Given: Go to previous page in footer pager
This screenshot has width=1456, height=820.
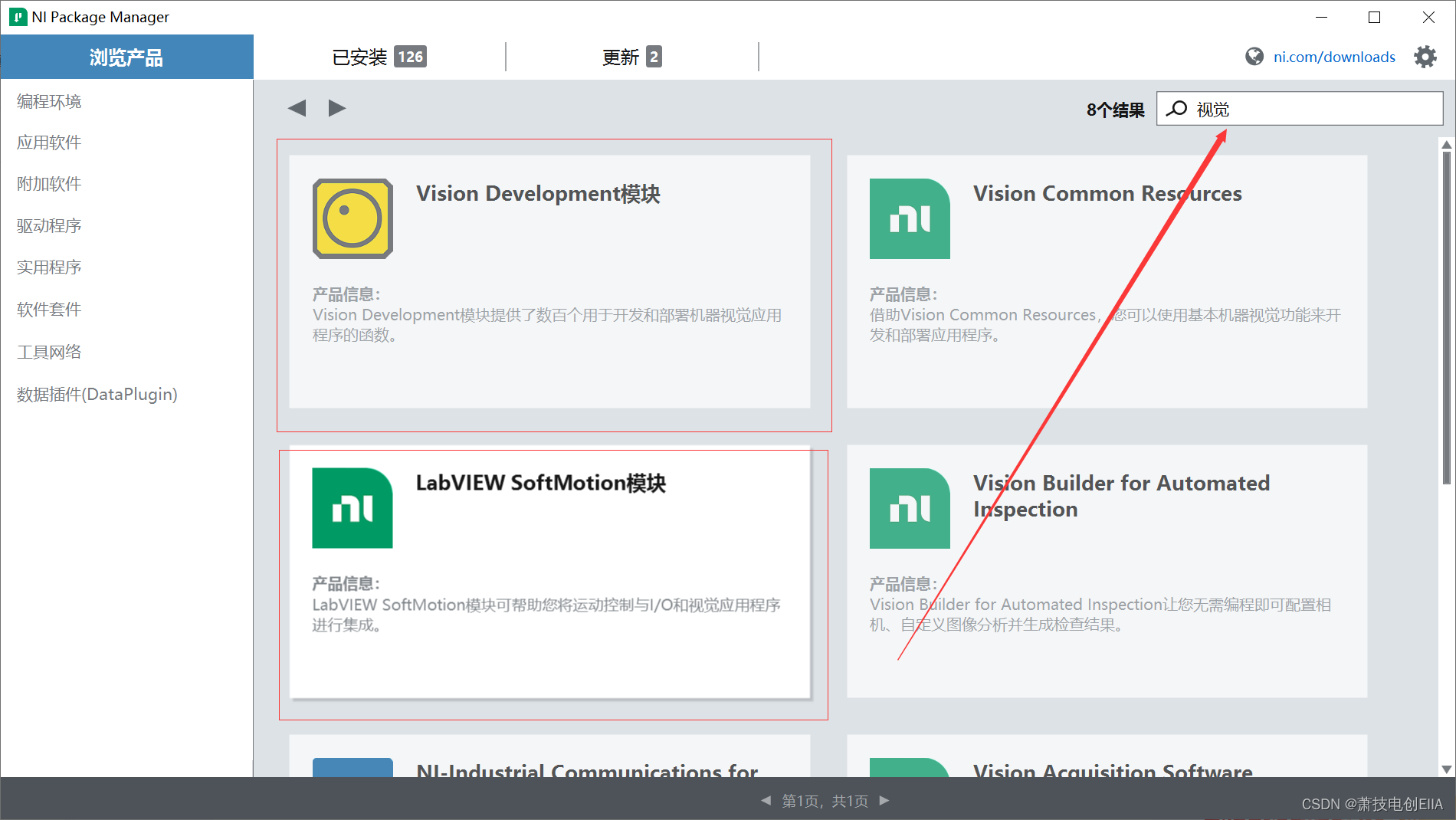Looking at the screenshot, I should click(x=766, y=800).
